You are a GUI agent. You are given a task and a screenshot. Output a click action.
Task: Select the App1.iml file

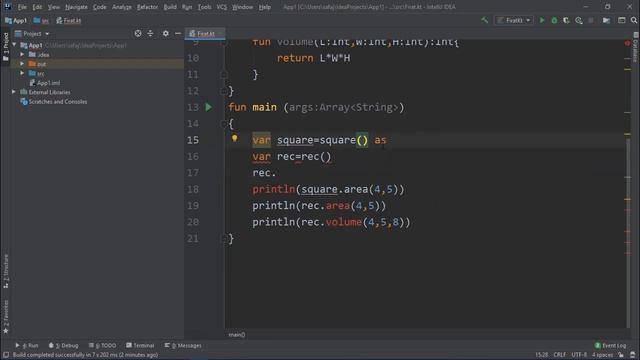tap(44, 83)
